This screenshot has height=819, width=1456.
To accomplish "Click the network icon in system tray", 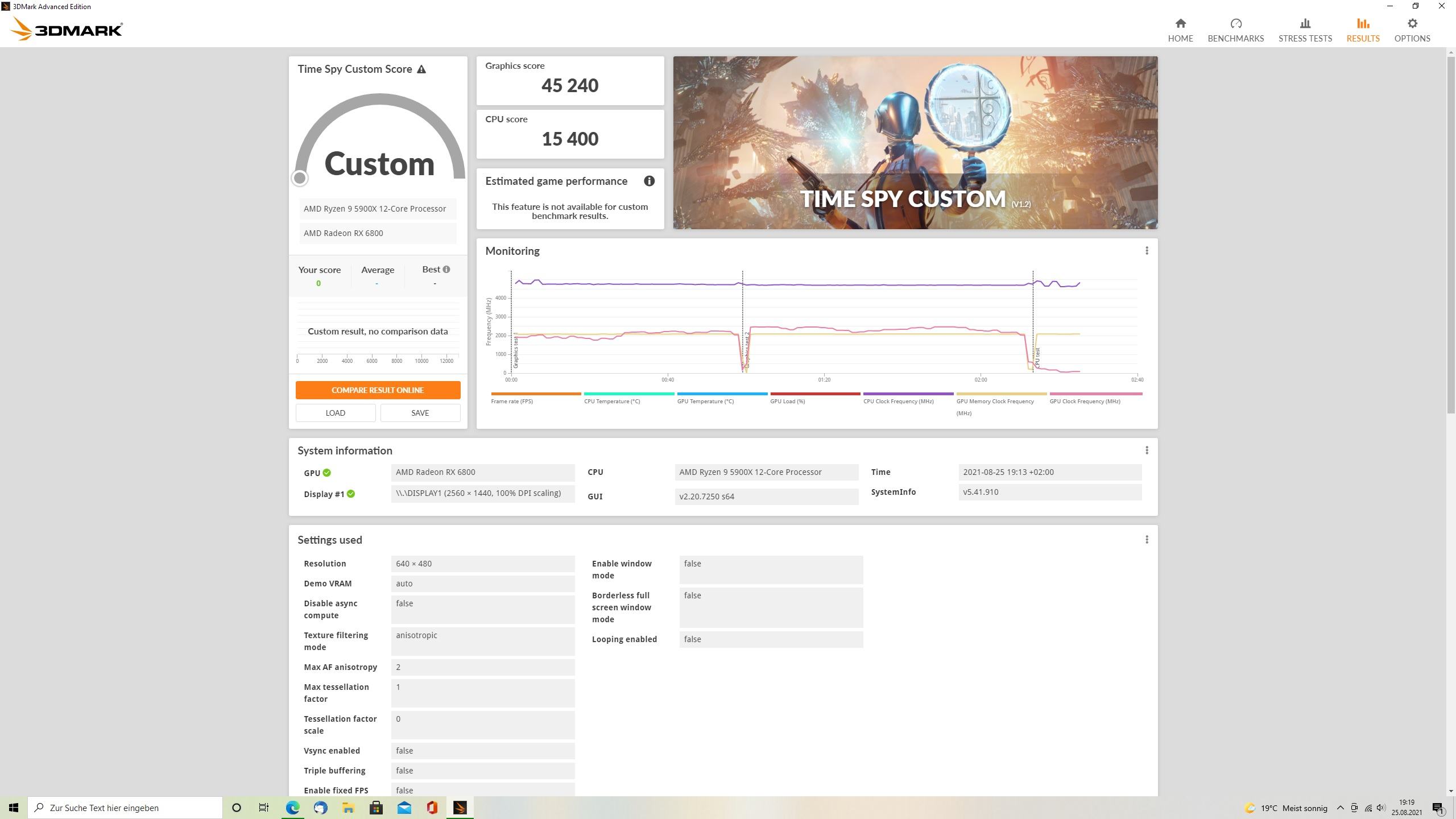I will [1368, 808].
